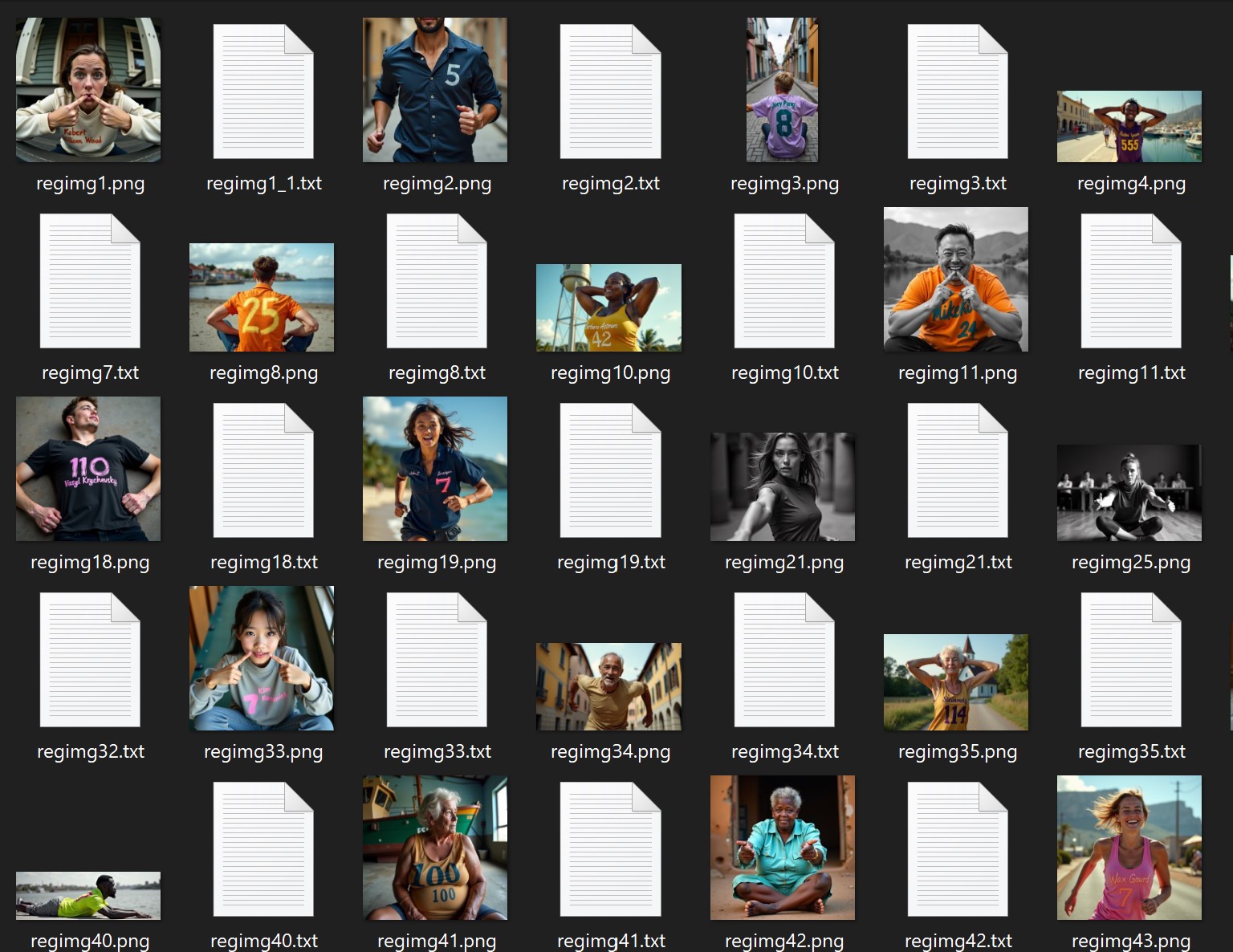This screenshot has width=1233, height=952.
Task: Click the regimg41.txt text file icon
Action: (610, 849)
